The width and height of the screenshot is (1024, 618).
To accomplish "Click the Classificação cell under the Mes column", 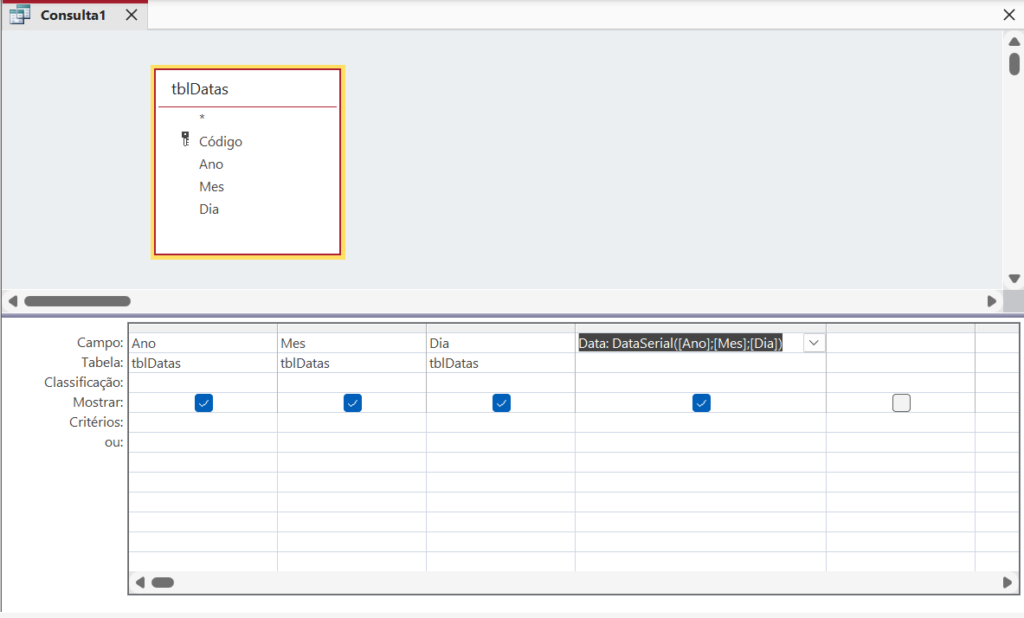I will pos(352,382).
